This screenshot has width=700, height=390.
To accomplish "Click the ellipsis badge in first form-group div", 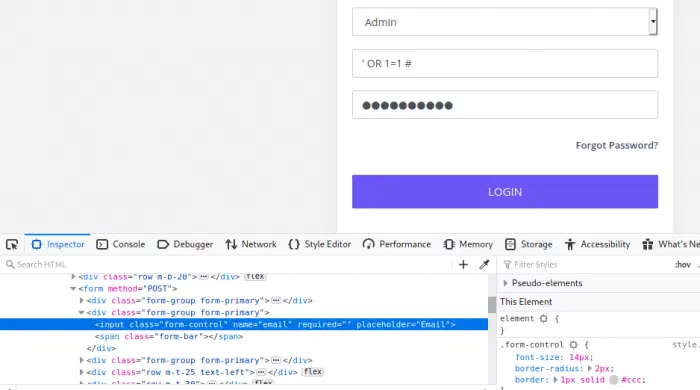I will [x=276, y=300].
